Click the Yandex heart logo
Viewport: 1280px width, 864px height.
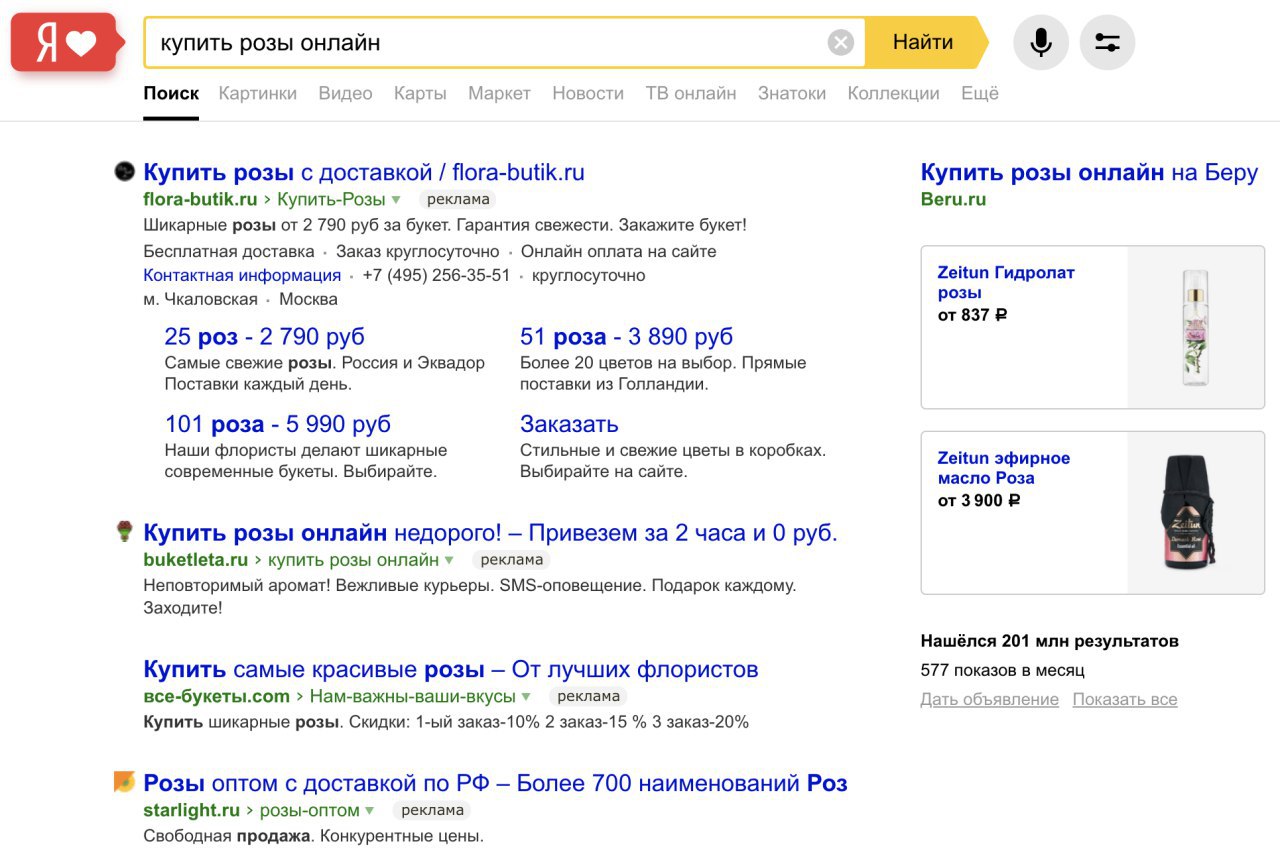pyautogui.click(x=65, y=43)
